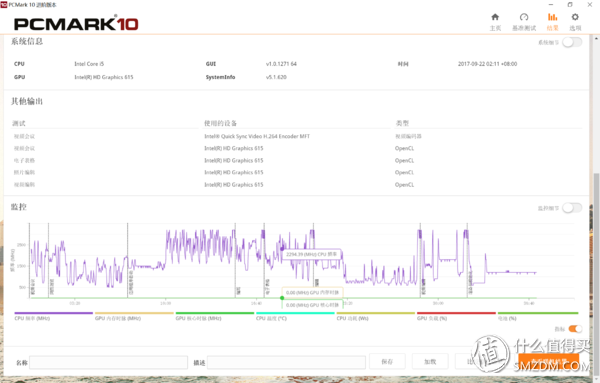The width and height of the screenshot is (600, 383).
Task: Select the CPU temperature legend
Action: 271,318
